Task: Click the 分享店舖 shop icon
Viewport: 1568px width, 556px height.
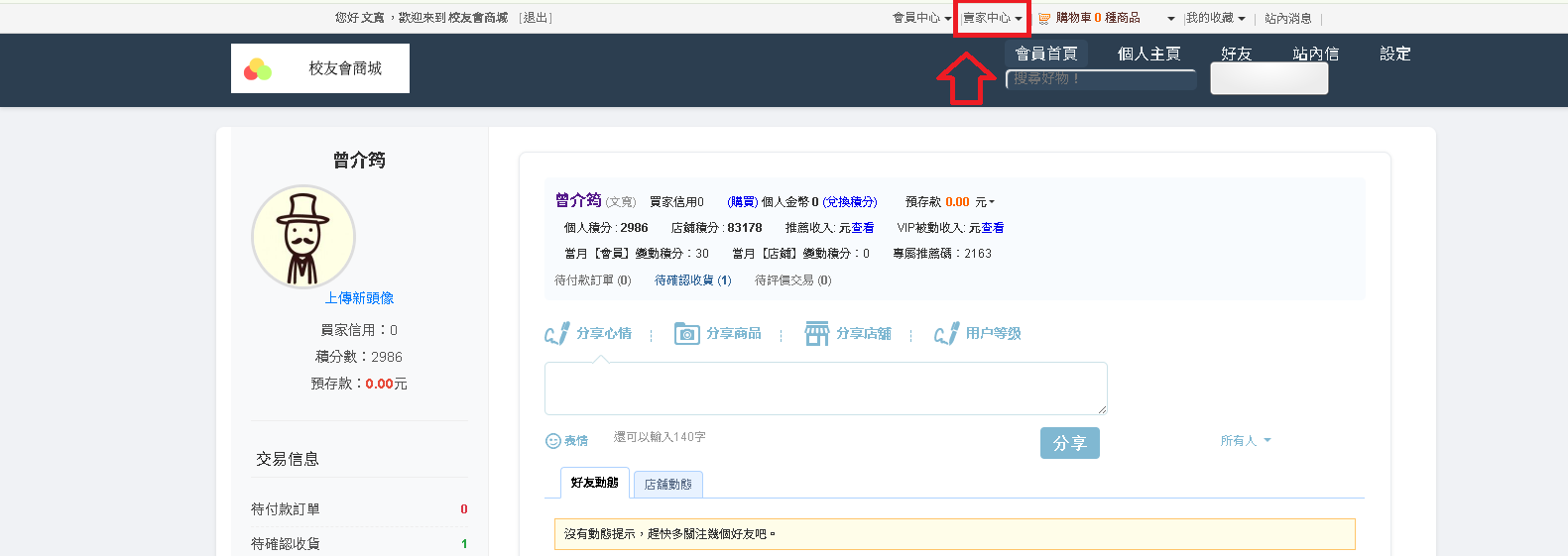Action: click(x=817, y=333)
